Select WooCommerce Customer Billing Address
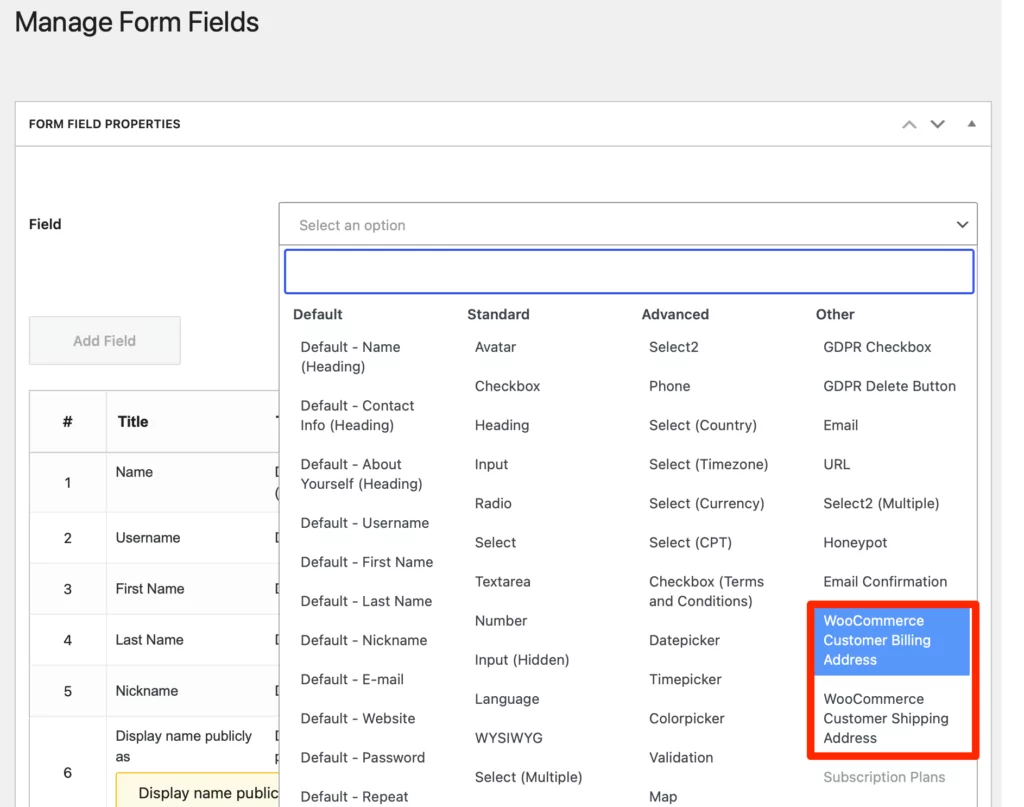Image resolution: width=1024 pixels, height=807 pixels. pos(892,641)
